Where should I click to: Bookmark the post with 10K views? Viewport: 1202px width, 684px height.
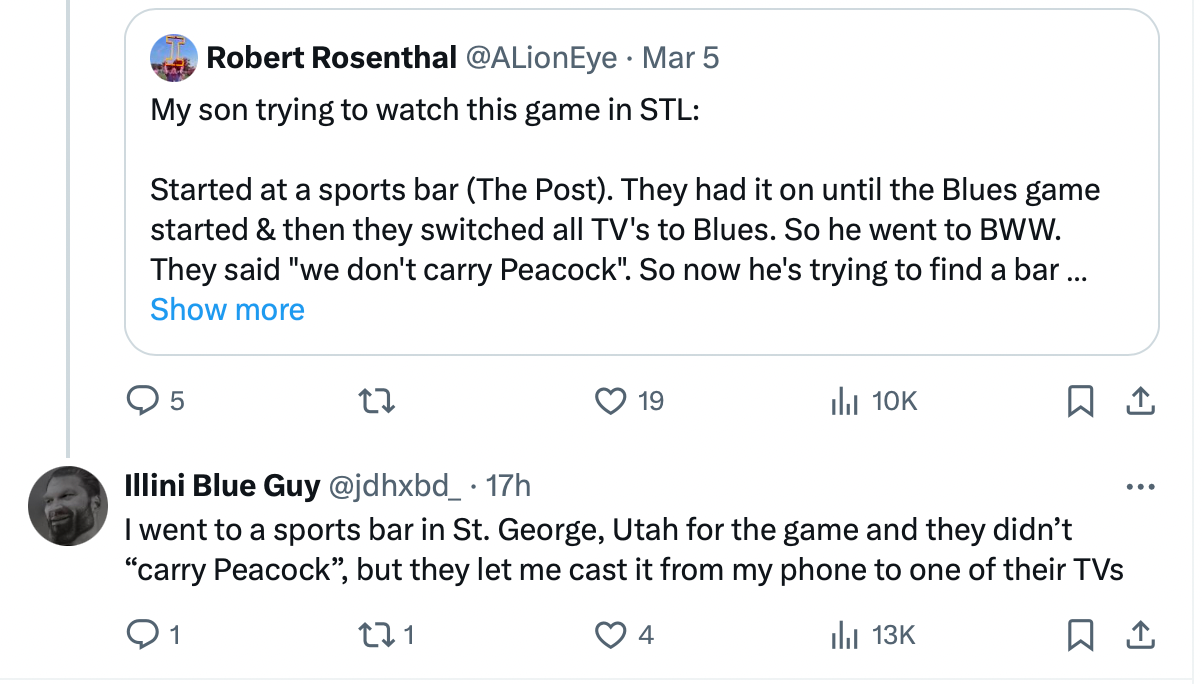(1079, 401)
